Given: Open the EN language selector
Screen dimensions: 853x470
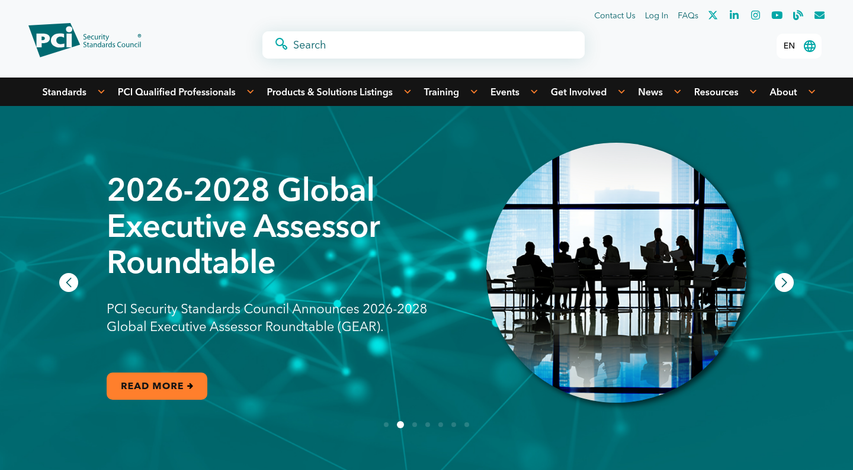Looking at the screenshot, I should point(799,46).
